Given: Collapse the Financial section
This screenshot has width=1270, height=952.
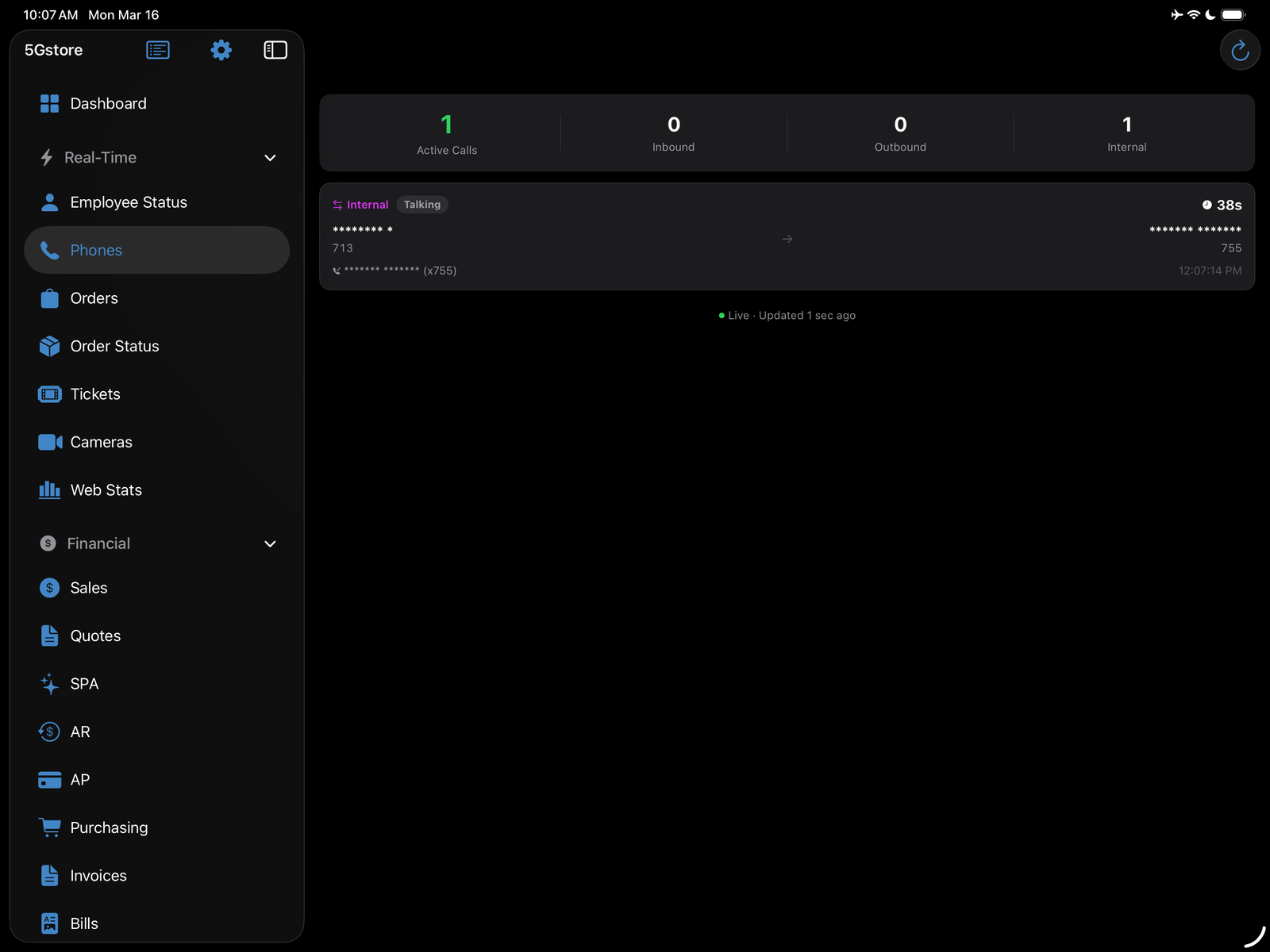Looking at the screenshot, I should click(270, 543).
